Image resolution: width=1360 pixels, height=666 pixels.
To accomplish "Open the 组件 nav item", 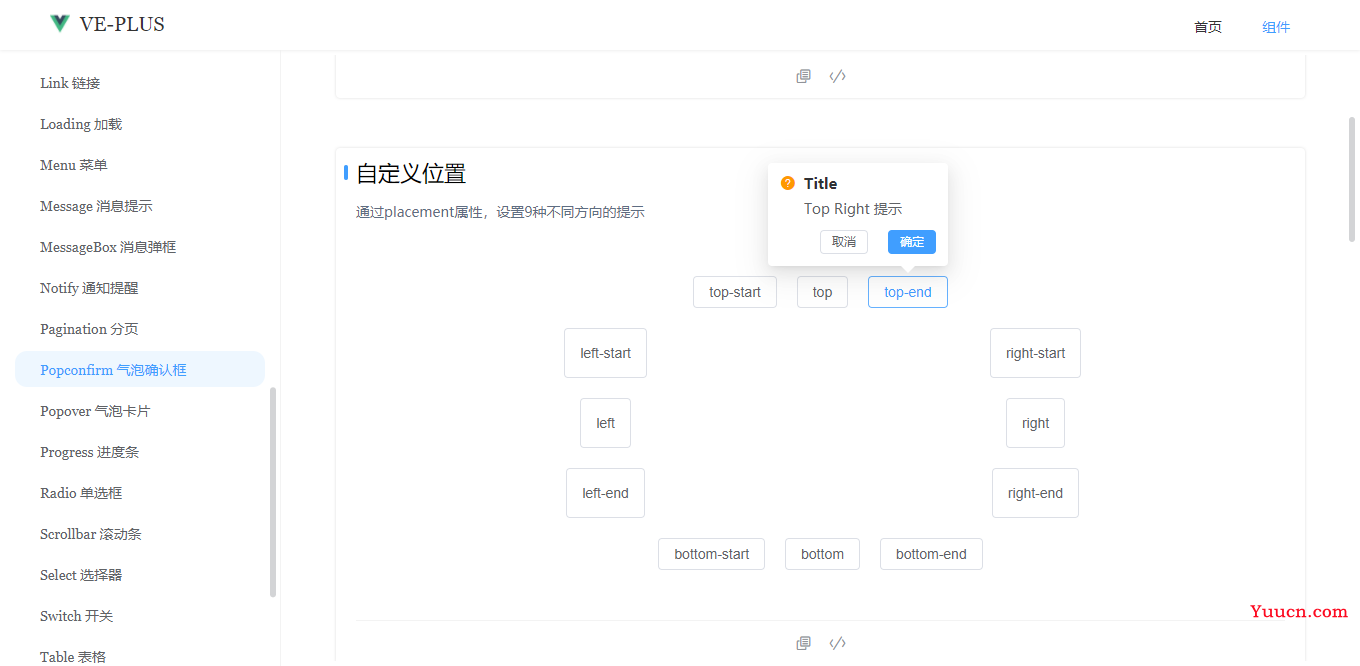I will pos(1276,27).
